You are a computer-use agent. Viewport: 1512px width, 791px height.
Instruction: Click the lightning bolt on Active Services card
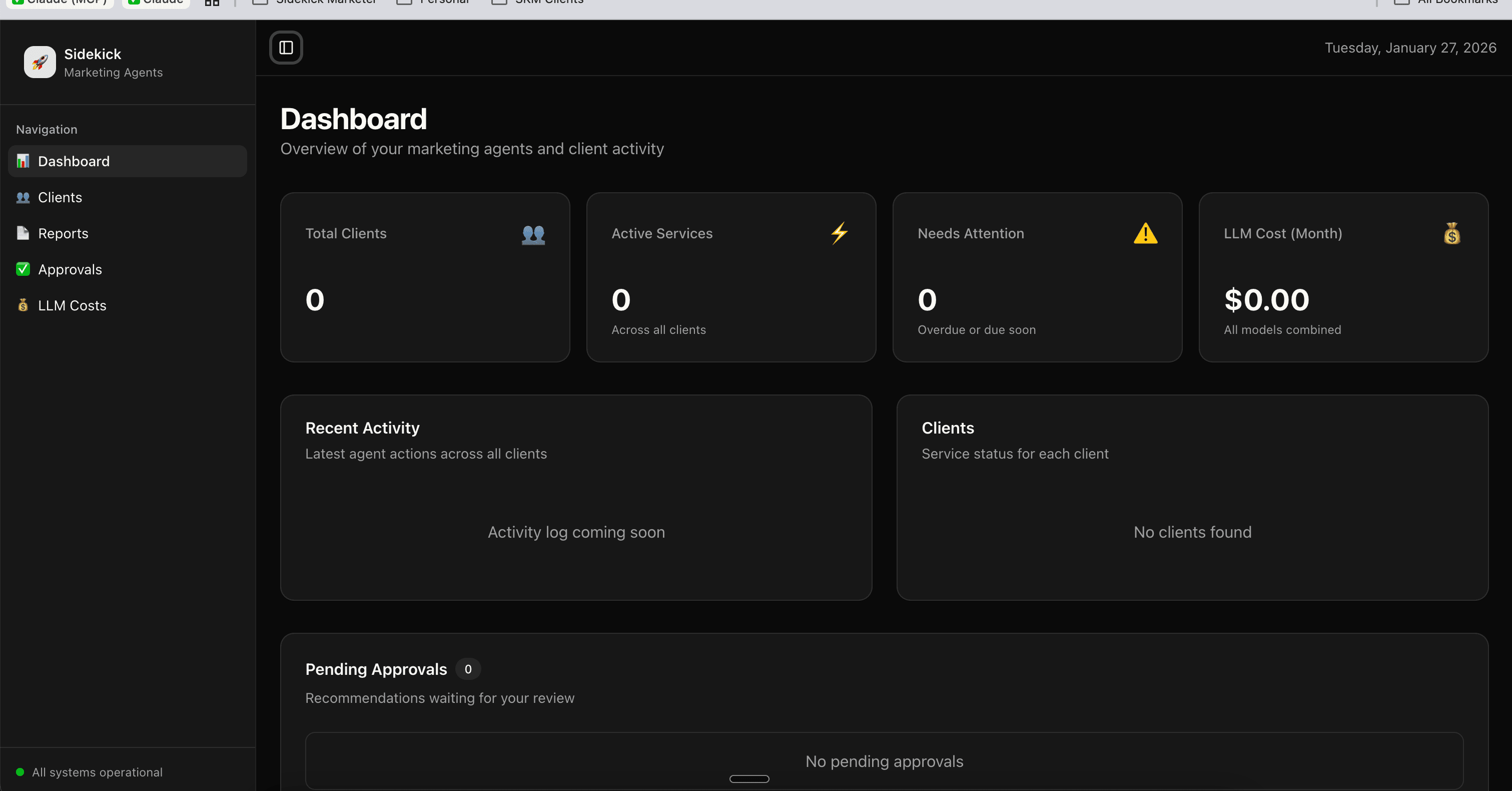(x=840, y=233)
